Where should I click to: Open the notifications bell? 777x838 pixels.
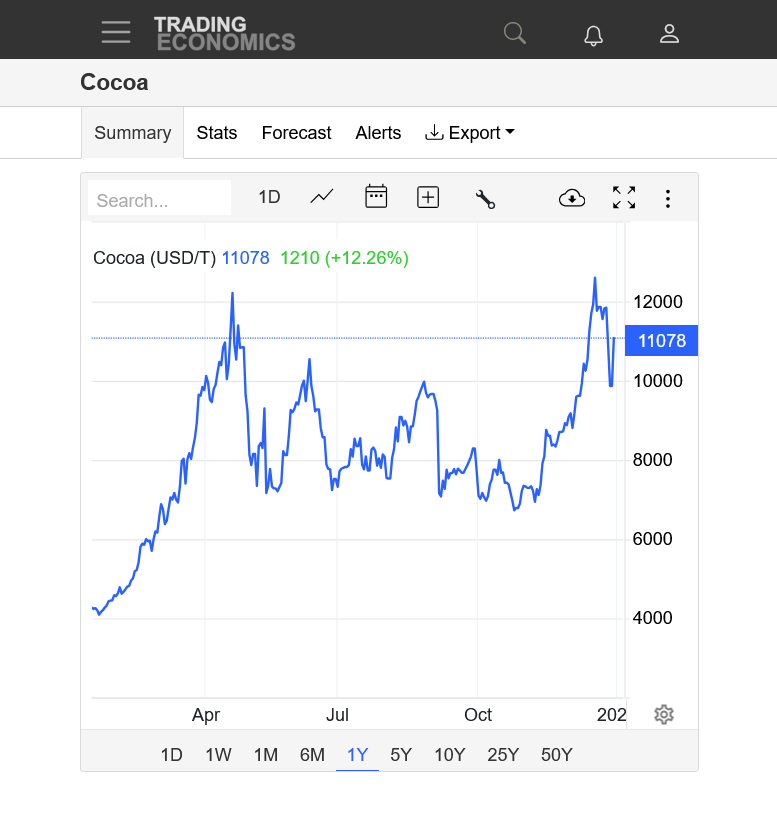tap(593, 35)
